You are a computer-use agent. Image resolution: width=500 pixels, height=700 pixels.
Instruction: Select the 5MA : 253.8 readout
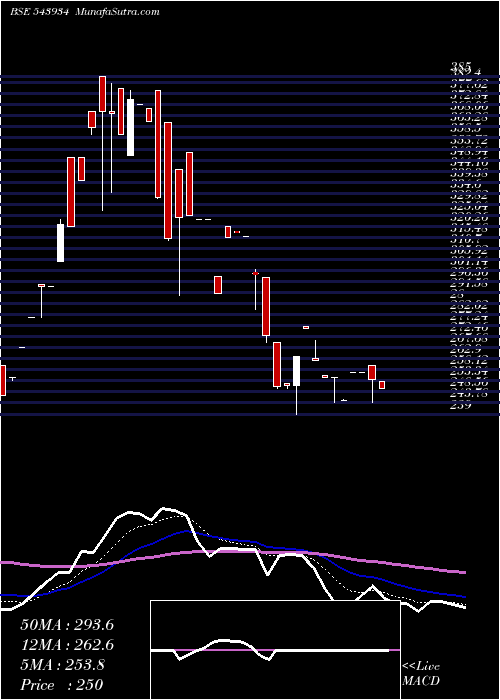coord(62,665)
